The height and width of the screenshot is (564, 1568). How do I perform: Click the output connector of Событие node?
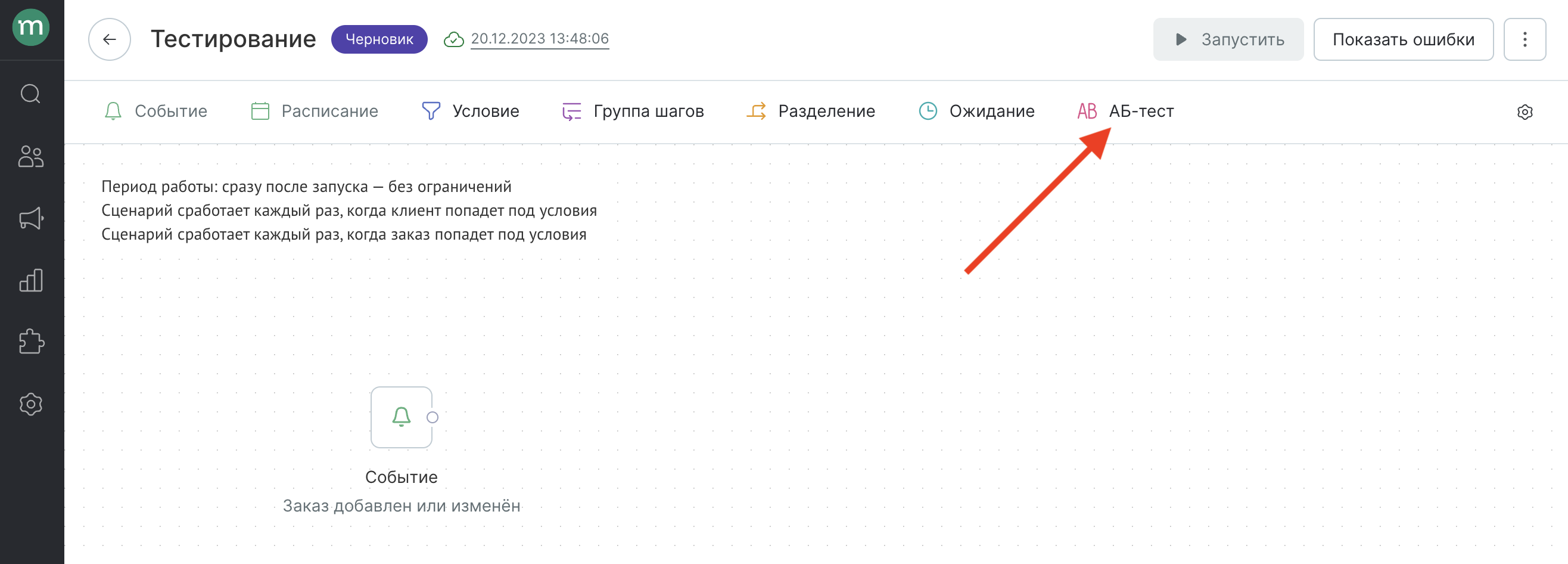433,417
